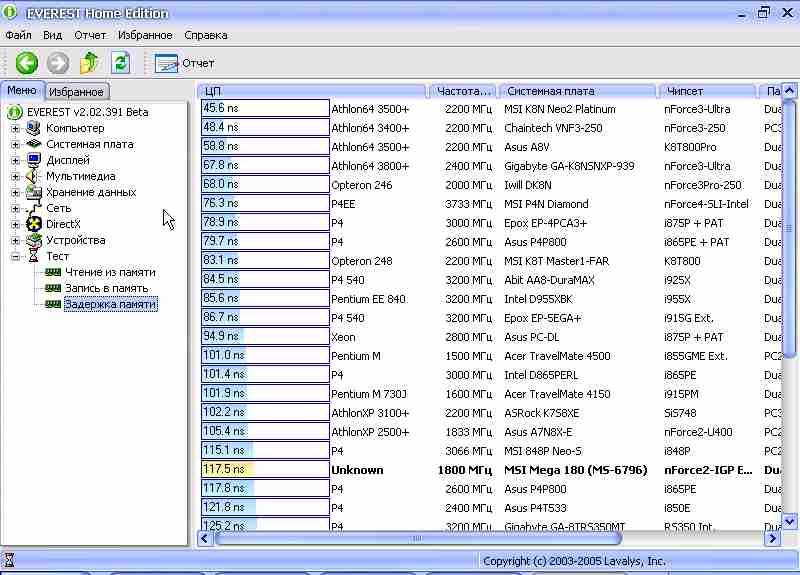Viewport: 800px width, 575px height.
Task: Sort by the ЦП column header
Action: pyautogui.click(x=312, y=91)
